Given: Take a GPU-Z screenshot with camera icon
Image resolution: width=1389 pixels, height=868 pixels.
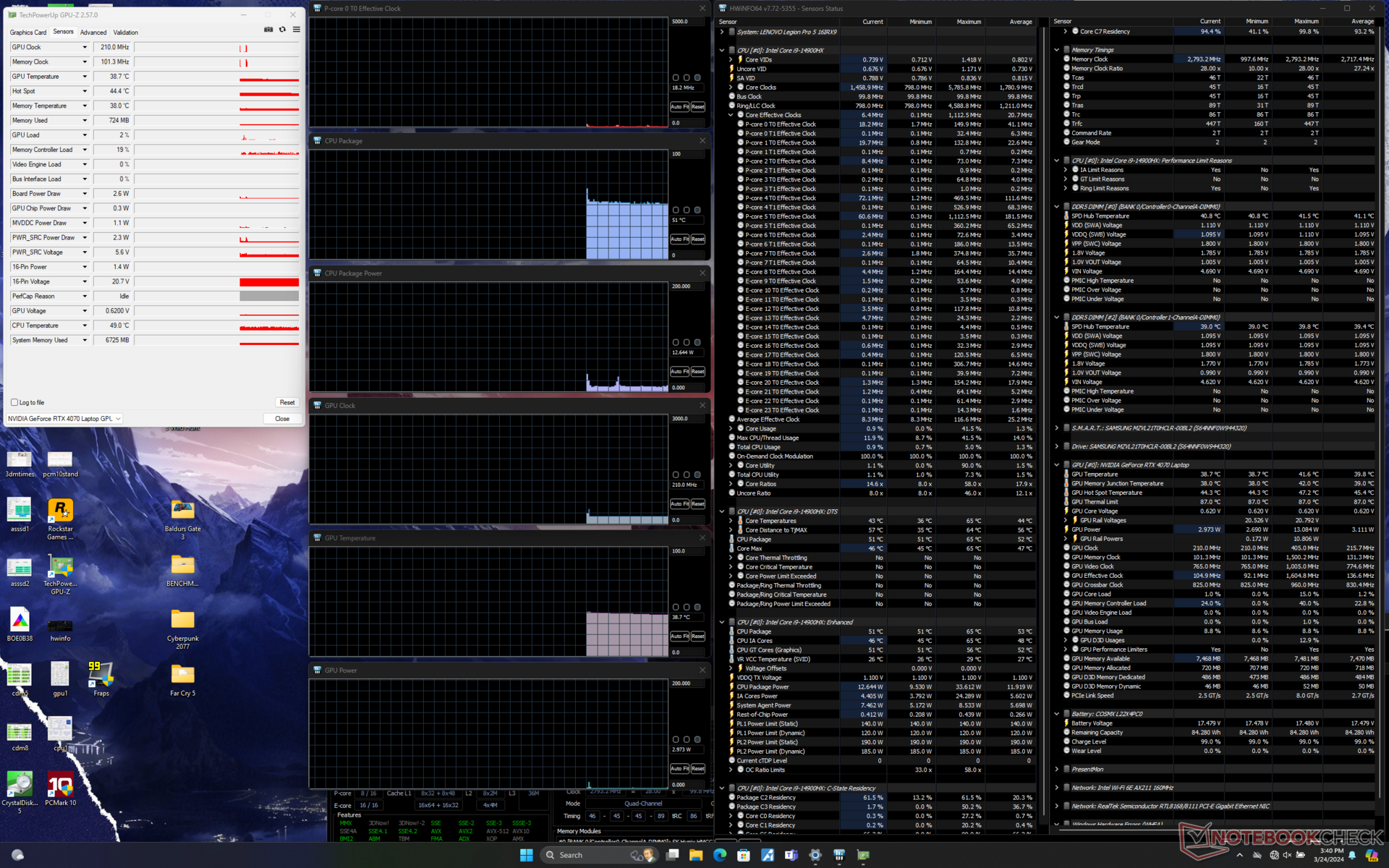Looking at the screenshot, I should point(268,30).
